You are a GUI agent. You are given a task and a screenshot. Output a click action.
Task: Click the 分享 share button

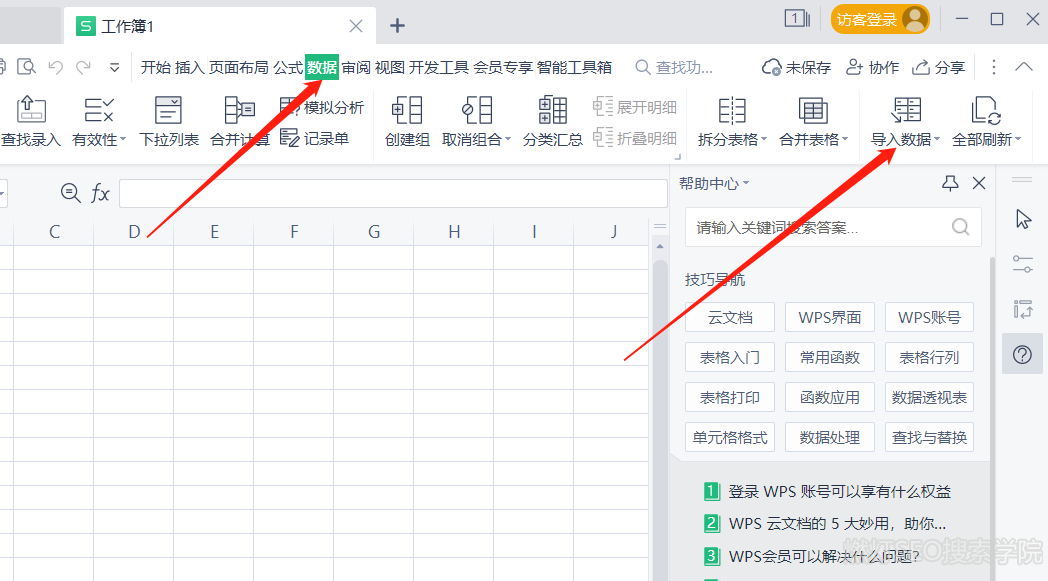point(939,67)
